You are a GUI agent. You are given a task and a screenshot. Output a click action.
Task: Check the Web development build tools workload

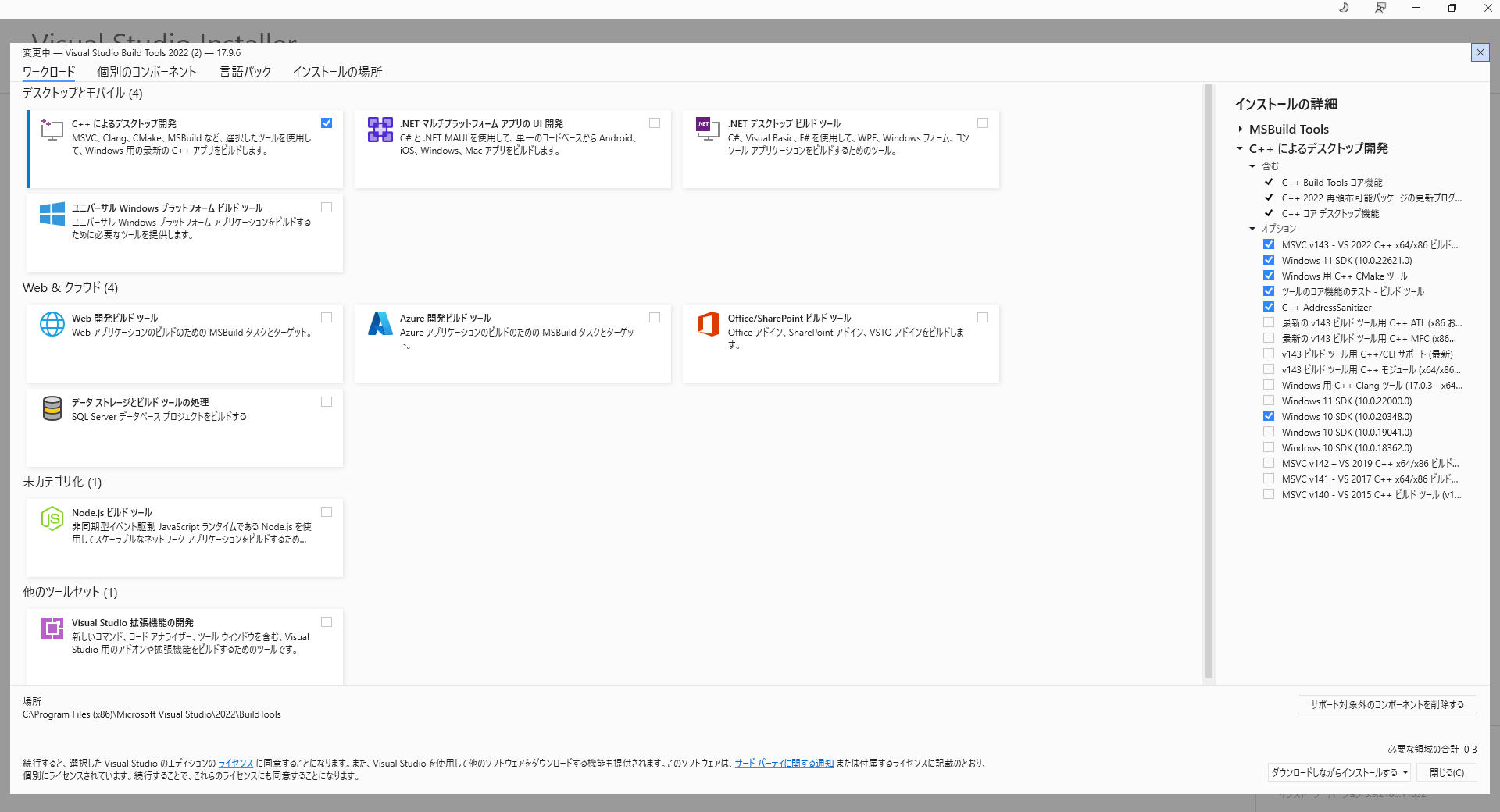click(327, 317)
